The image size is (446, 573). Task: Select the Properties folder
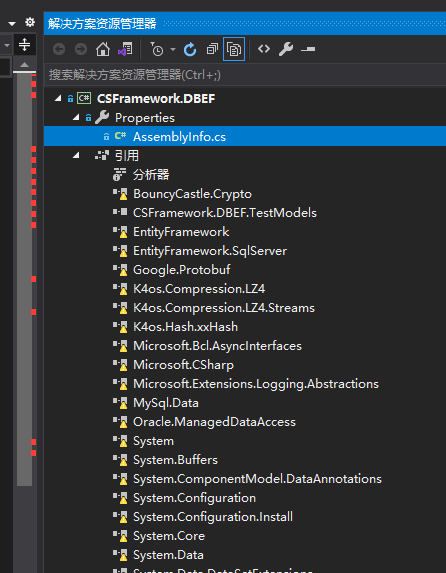(145, 118)
